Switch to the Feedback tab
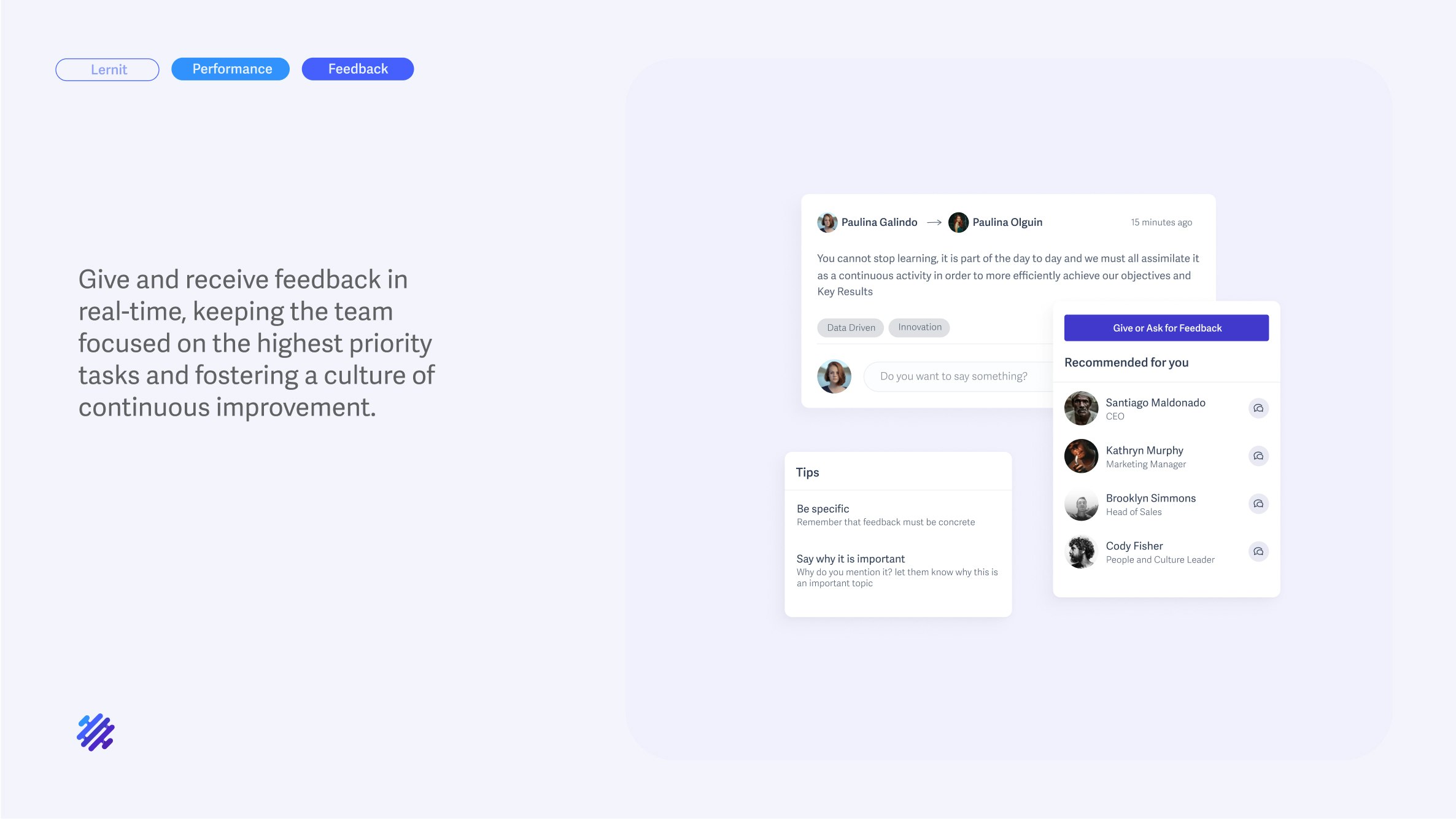 pos(358,69)
